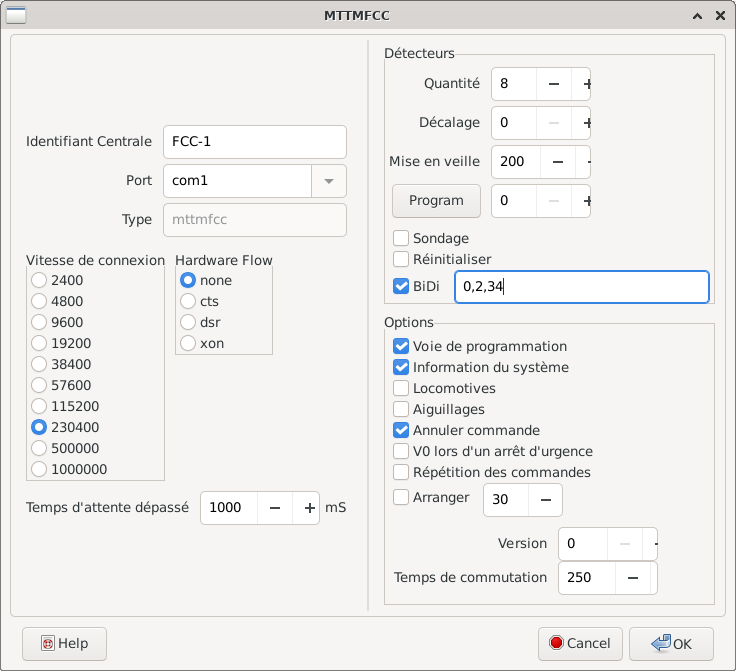Image resolution: width=736 pixels, height=671 pixels.
Task: Open the window menu icon in title bar
Action: coord(15,15)
